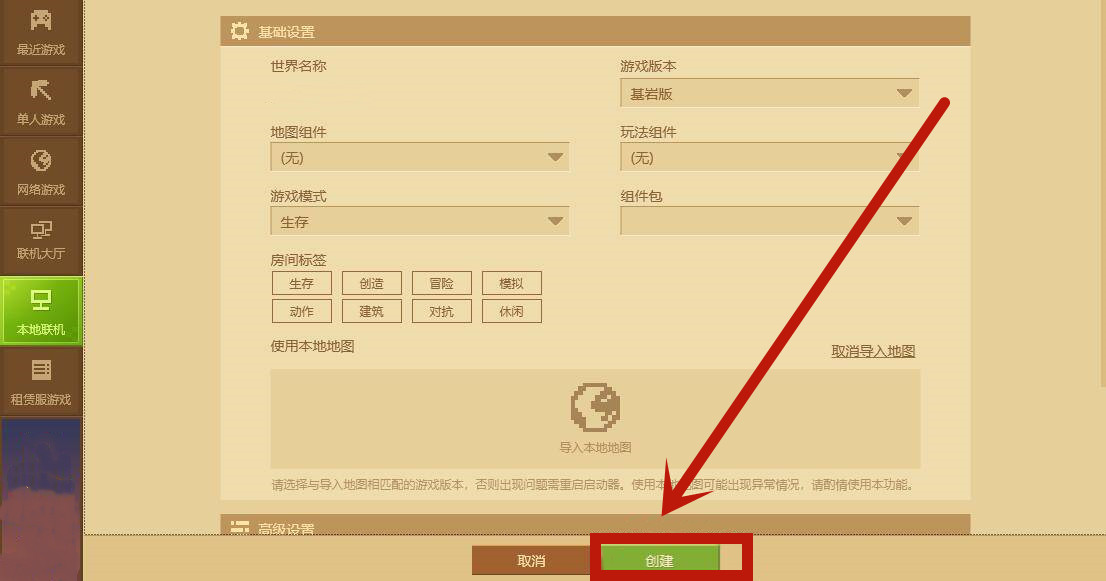Click the 导入本地地图 globe icon
Viewport: 1106px width, 581px height.
tap(595, 407)
